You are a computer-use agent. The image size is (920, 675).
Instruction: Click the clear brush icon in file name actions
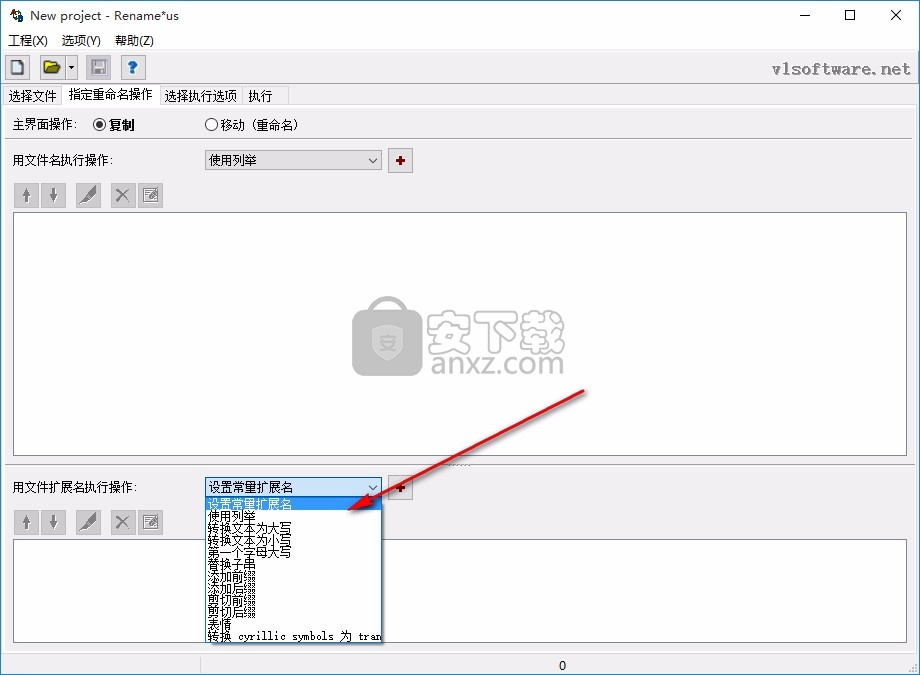(x=89, y=195)
